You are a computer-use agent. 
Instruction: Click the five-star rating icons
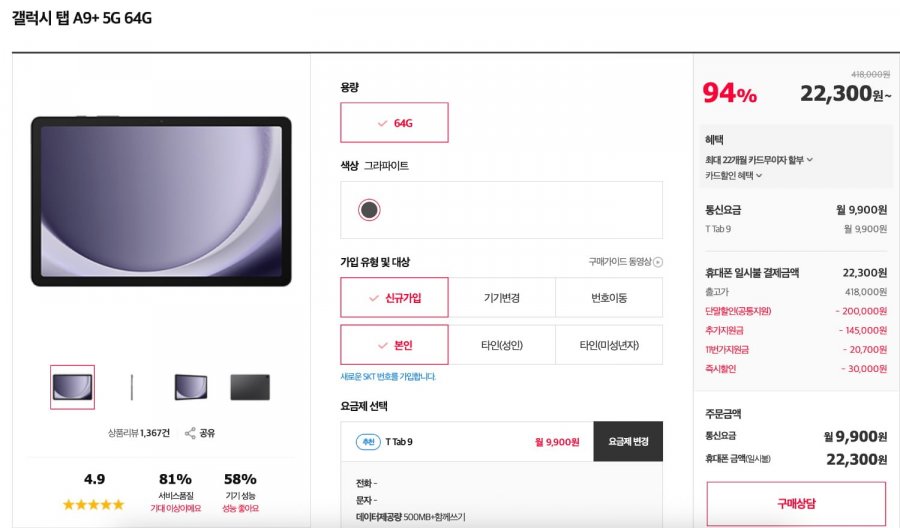pos(94,504)
